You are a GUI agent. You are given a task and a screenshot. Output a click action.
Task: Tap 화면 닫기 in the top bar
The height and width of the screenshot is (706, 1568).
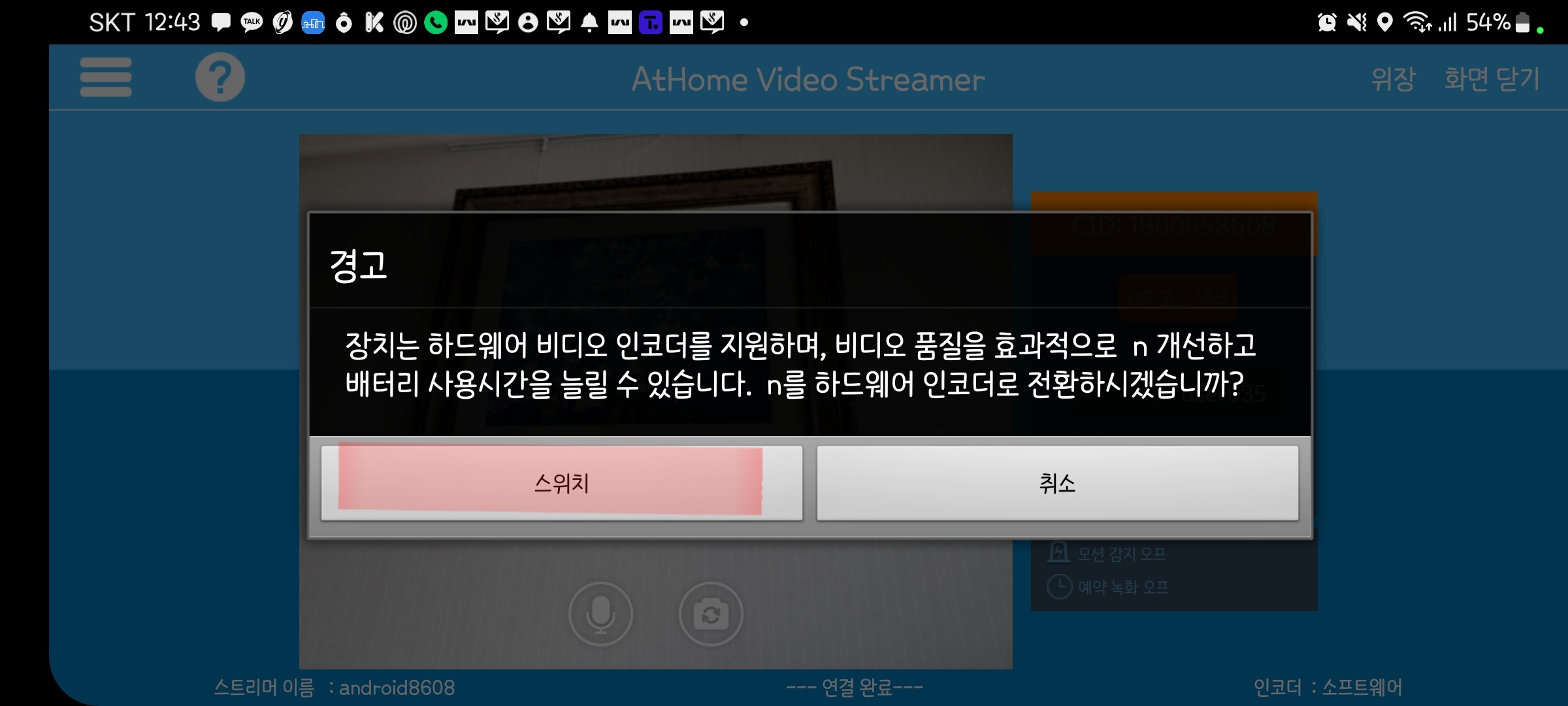pos(1492,79)
